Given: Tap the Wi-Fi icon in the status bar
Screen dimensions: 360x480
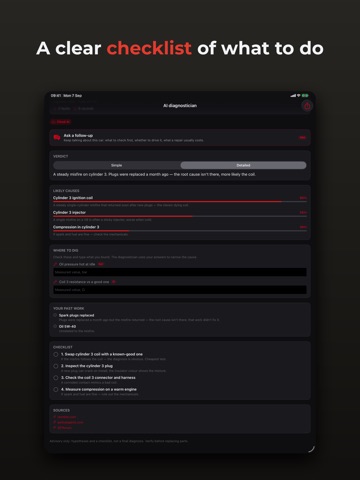Looking at the screenshot, I should click(298, 95).
